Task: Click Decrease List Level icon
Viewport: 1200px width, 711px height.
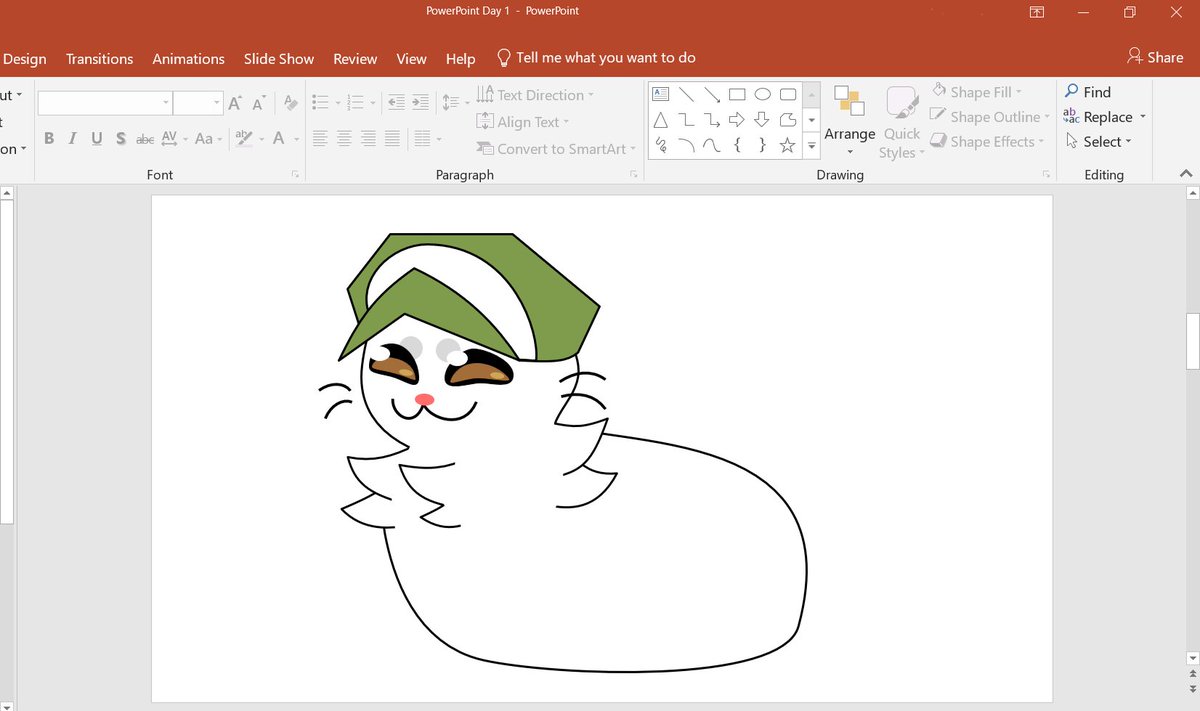Action: 396,103
